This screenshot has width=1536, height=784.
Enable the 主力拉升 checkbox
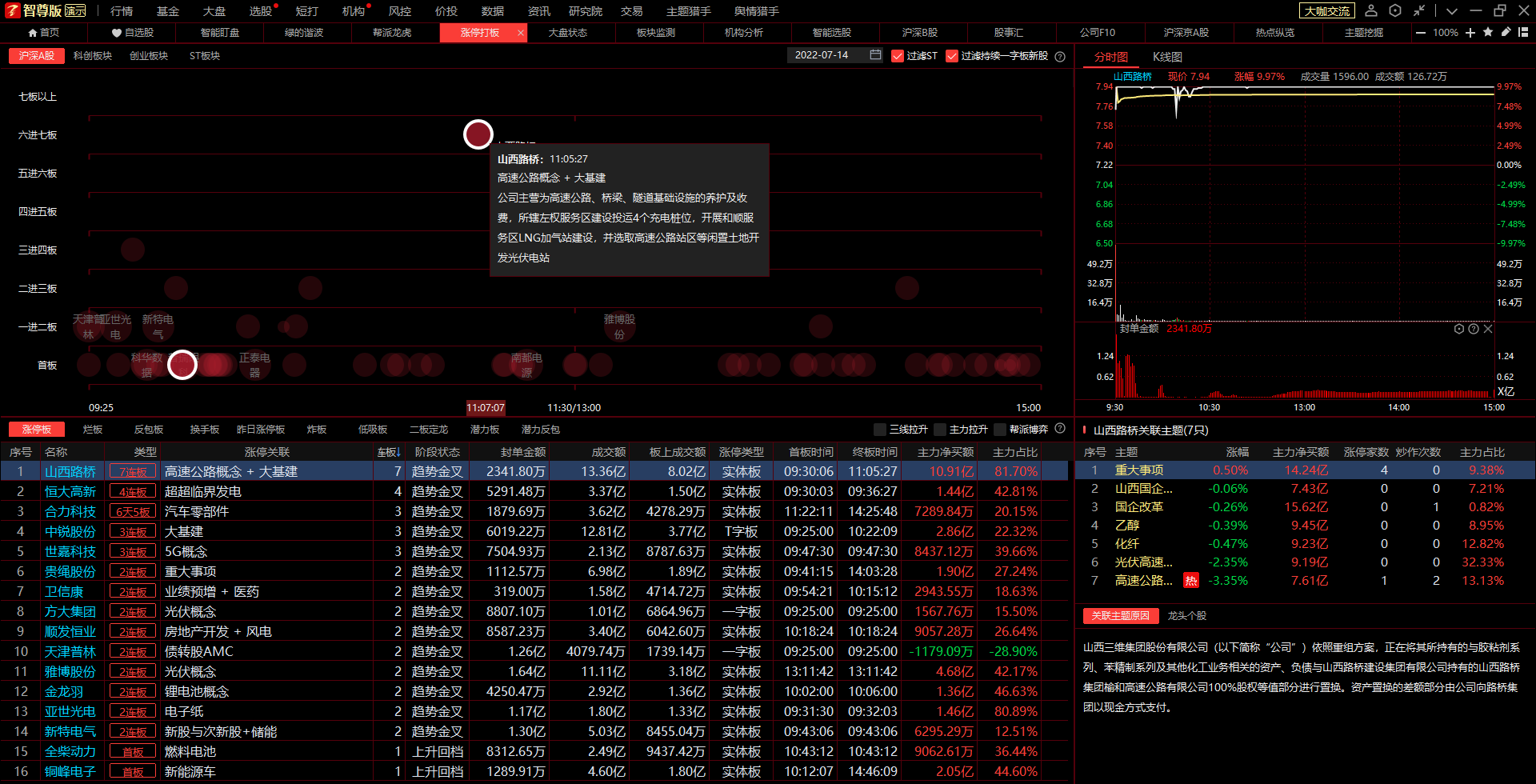tap(940, 430)
